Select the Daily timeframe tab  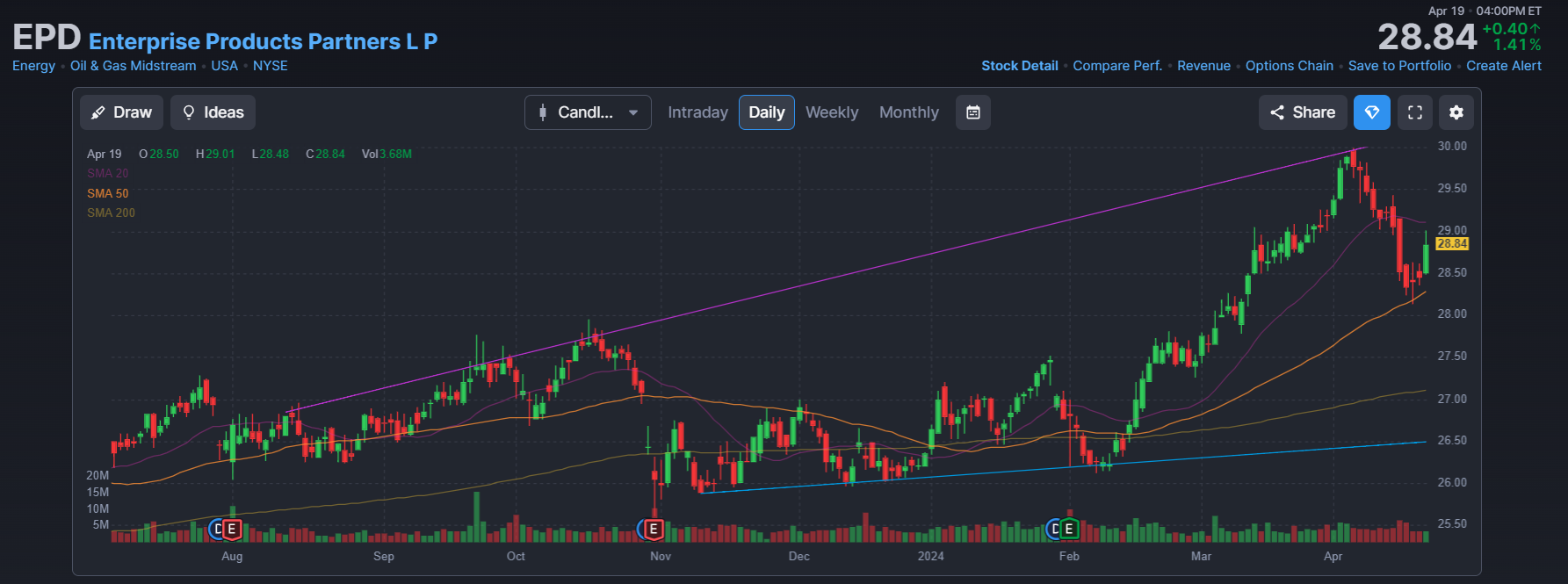[x=767, y=112]
